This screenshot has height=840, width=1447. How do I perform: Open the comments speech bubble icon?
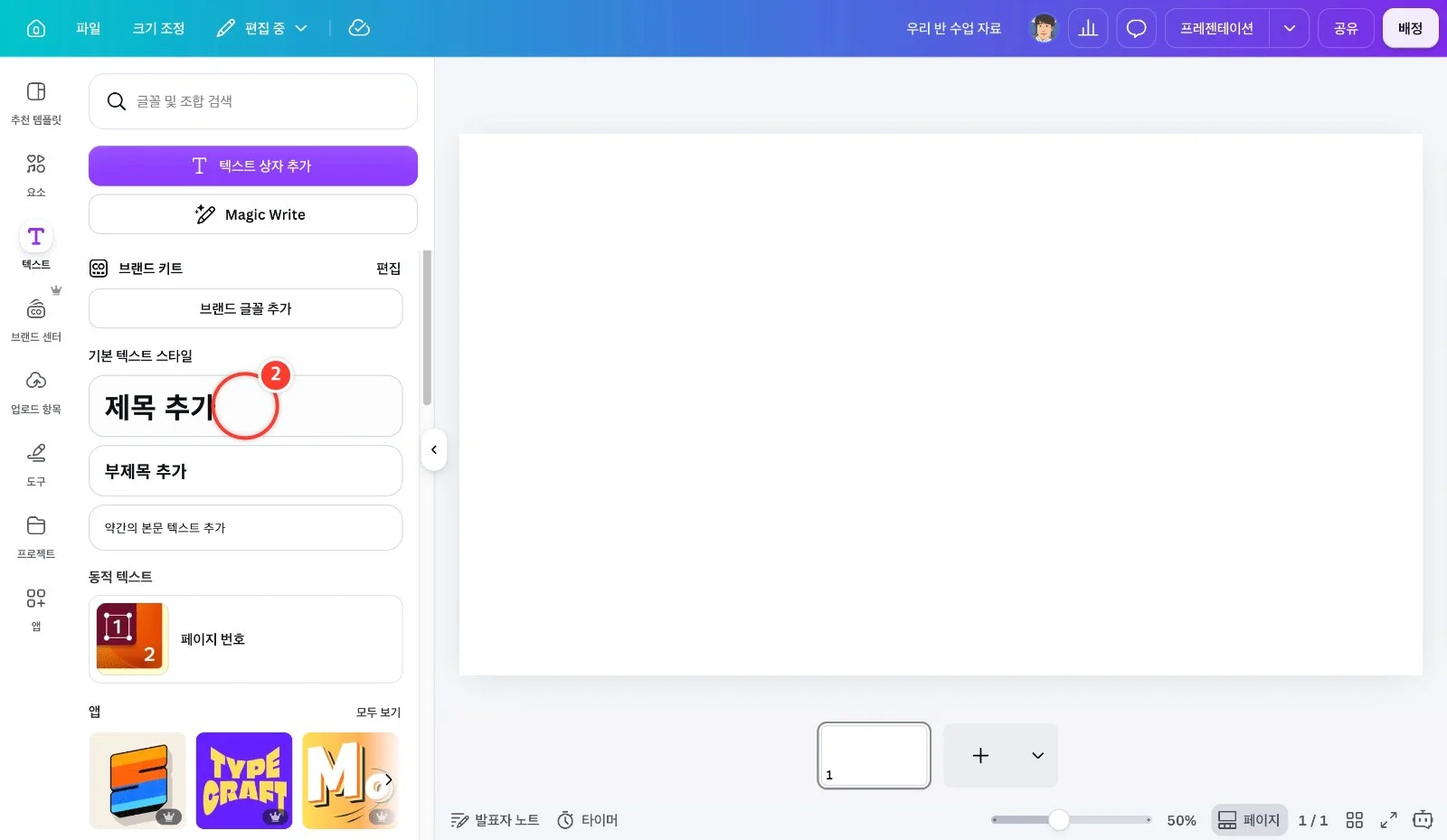(x=1137, y=28)
